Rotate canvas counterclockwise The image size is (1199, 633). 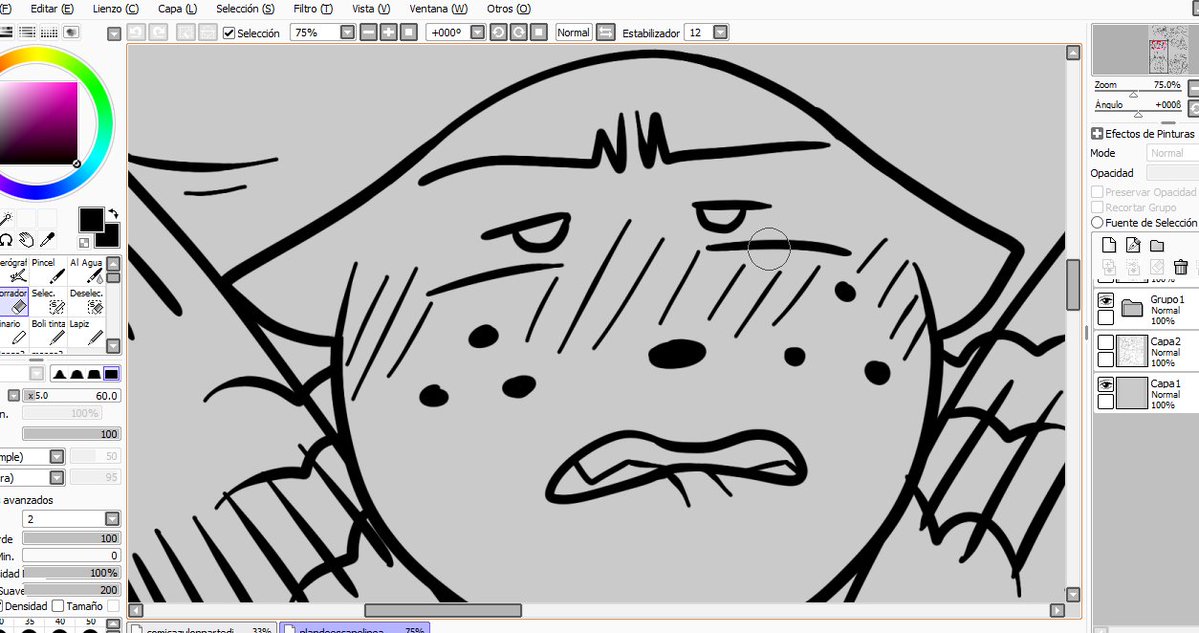[499, 32]
